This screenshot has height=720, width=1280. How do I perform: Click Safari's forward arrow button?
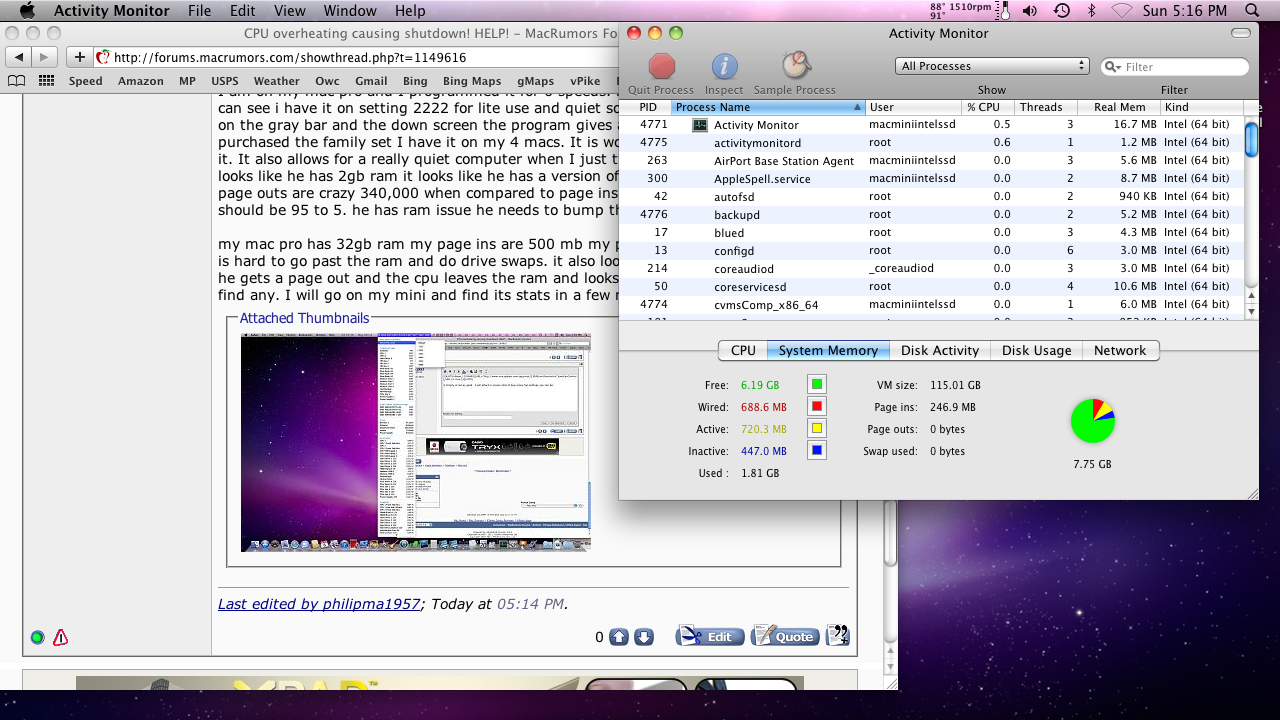click(x=47, y=57)
